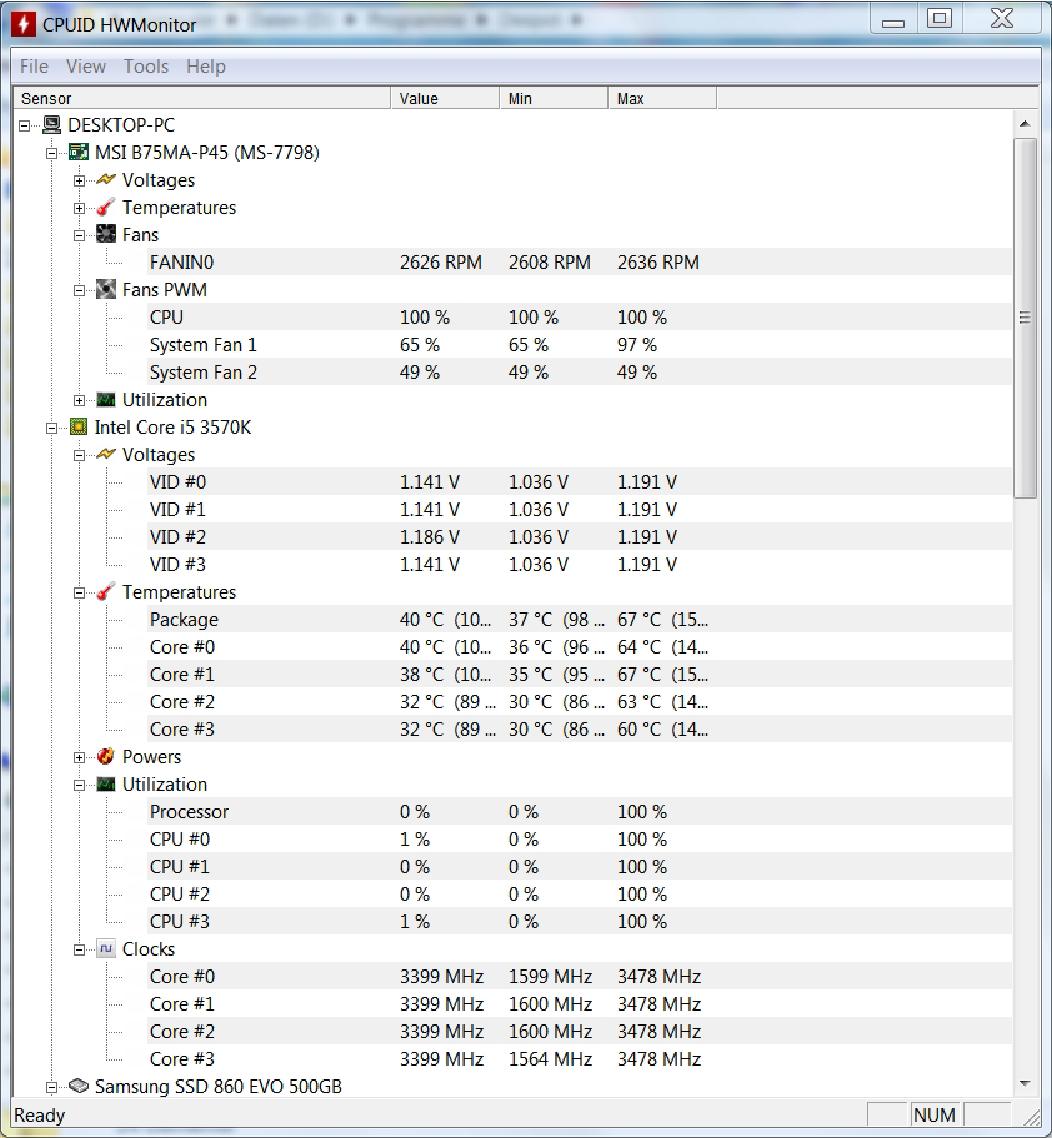The width and height of the screenshot is (1052, 1138).
Task: Click the NUM status bar indicator
Action: [934, 1115]
